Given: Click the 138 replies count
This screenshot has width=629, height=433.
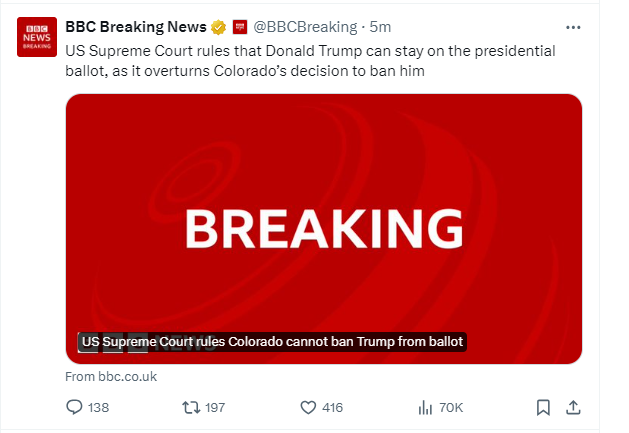Looking at the screenshot, I should point(98,407).
